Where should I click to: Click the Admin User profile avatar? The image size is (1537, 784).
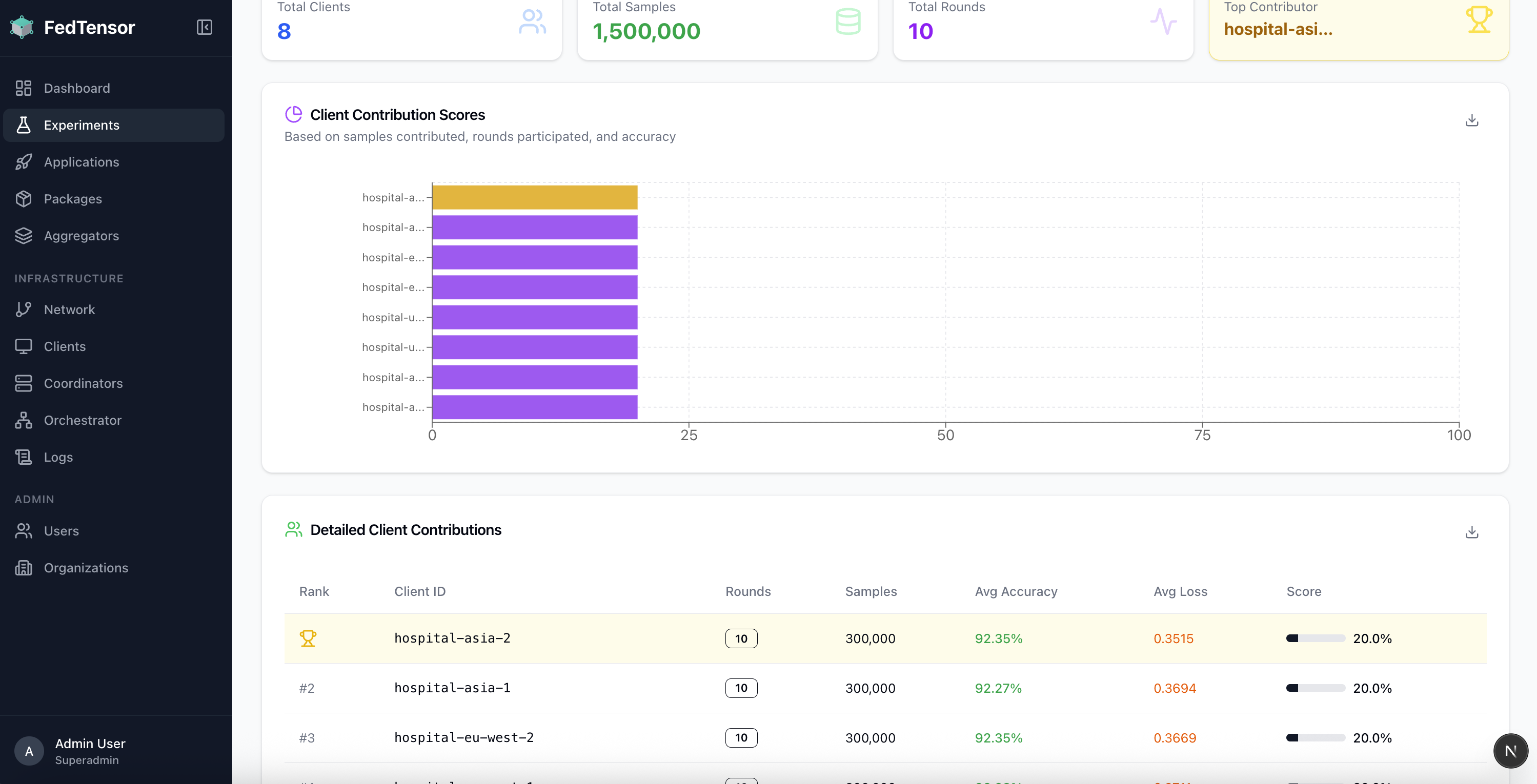click(x=29, y=751)
